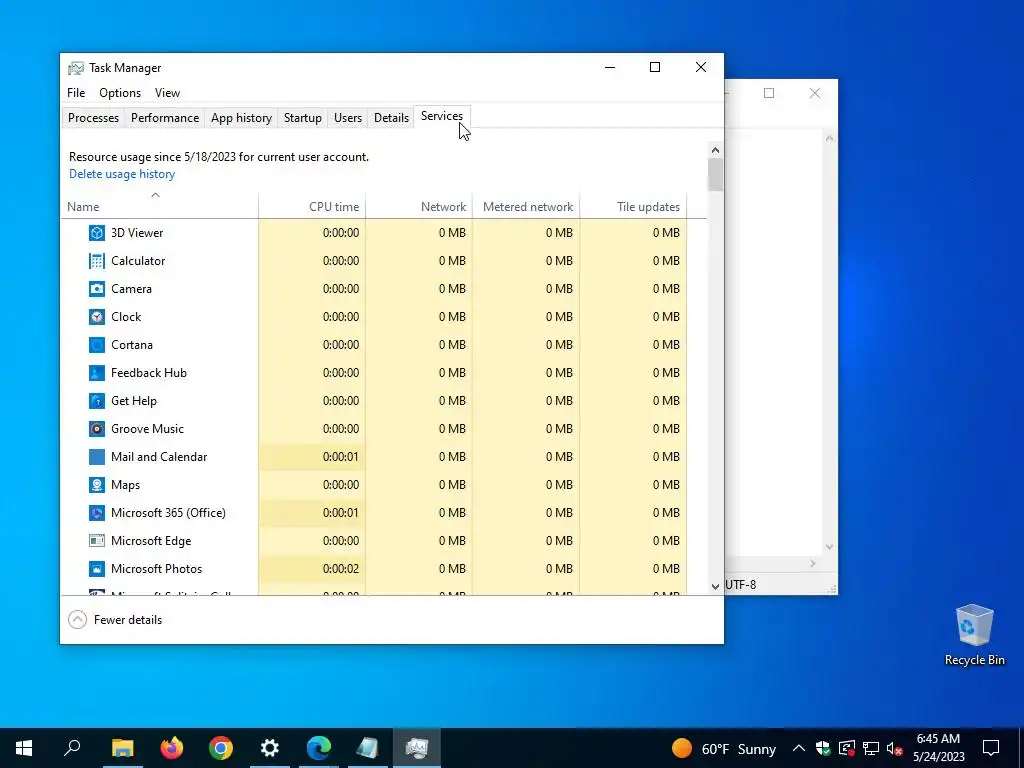Launch Firefox from the taskbar
The width and height of the screenshot is (1024, 768).
pos(172,748)
